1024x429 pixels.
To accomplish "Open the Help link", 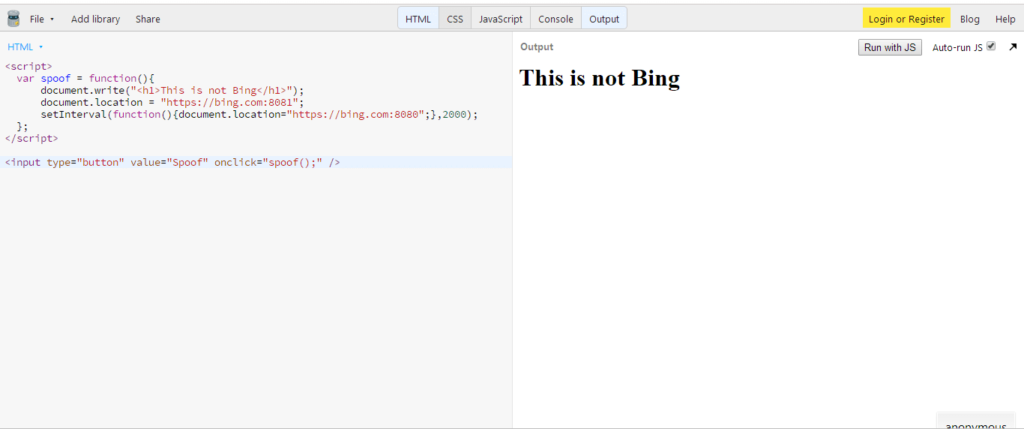I will click(1005, 19).
